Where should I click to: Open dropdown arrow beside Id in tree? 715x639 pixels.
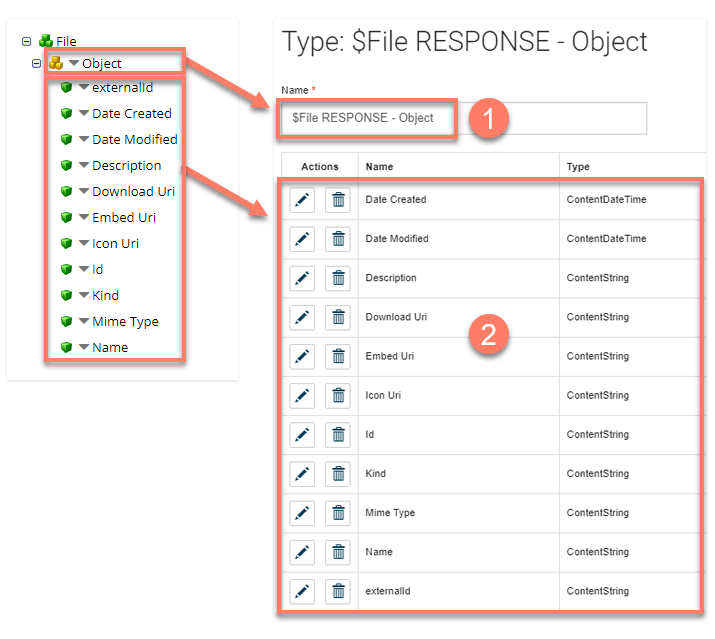84,269
